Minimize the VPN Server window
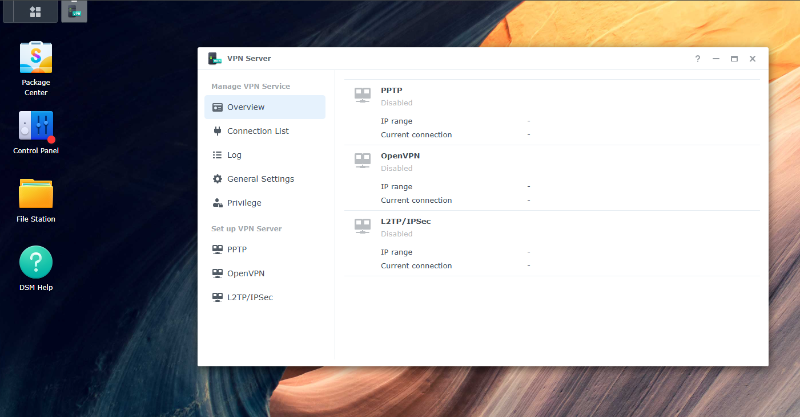Screen dimensions: 800x417 click(x=716, y=59)
